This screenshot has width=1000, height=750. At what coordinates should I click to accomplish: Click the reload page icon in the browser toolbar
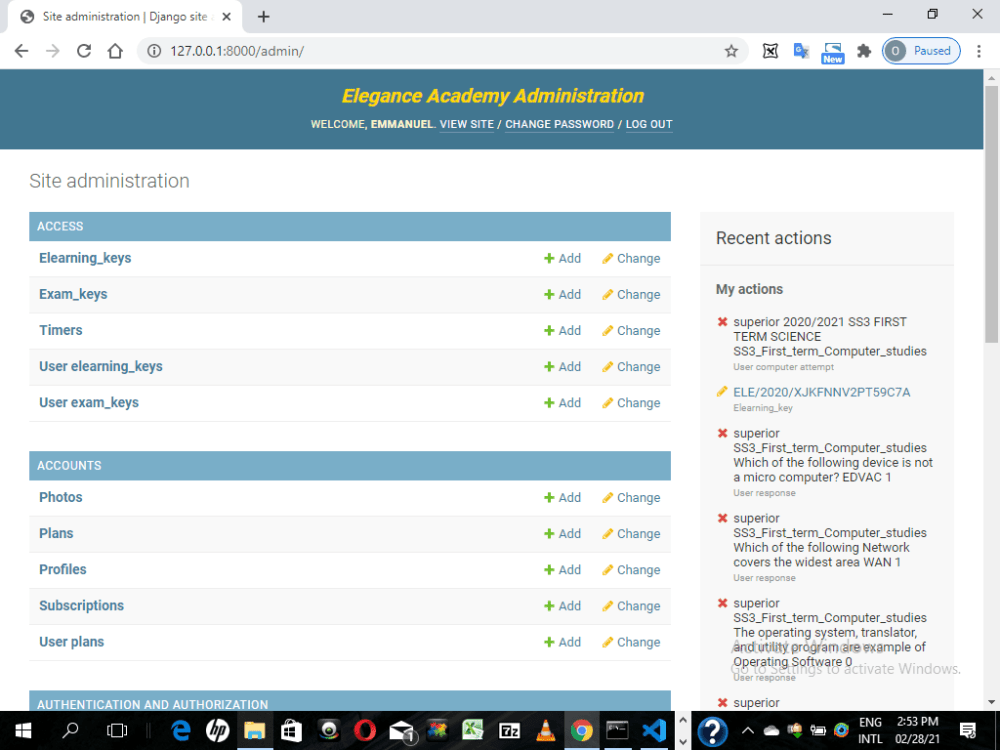84,50
